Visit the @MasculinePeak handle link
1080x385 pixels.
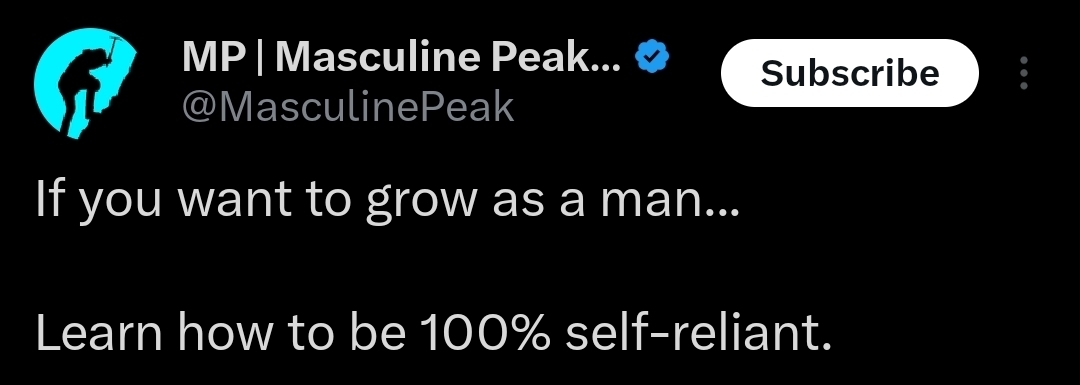(x=348, y=107)
